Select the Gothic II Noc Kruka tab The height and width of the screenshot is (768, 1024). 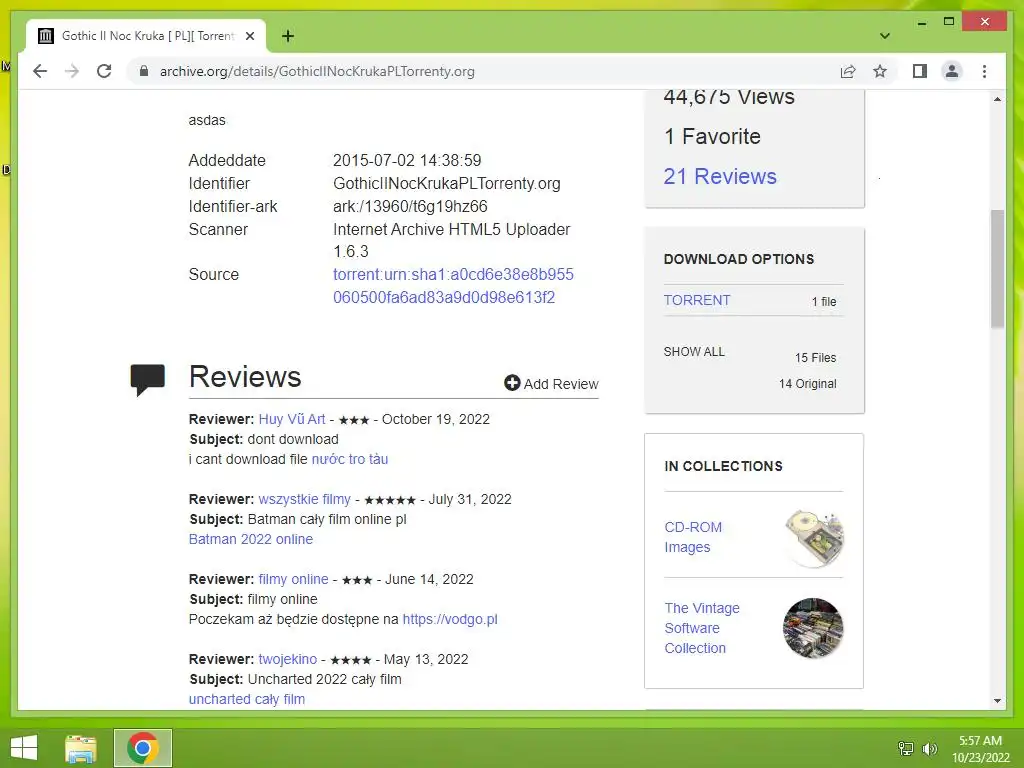point(146,36)
